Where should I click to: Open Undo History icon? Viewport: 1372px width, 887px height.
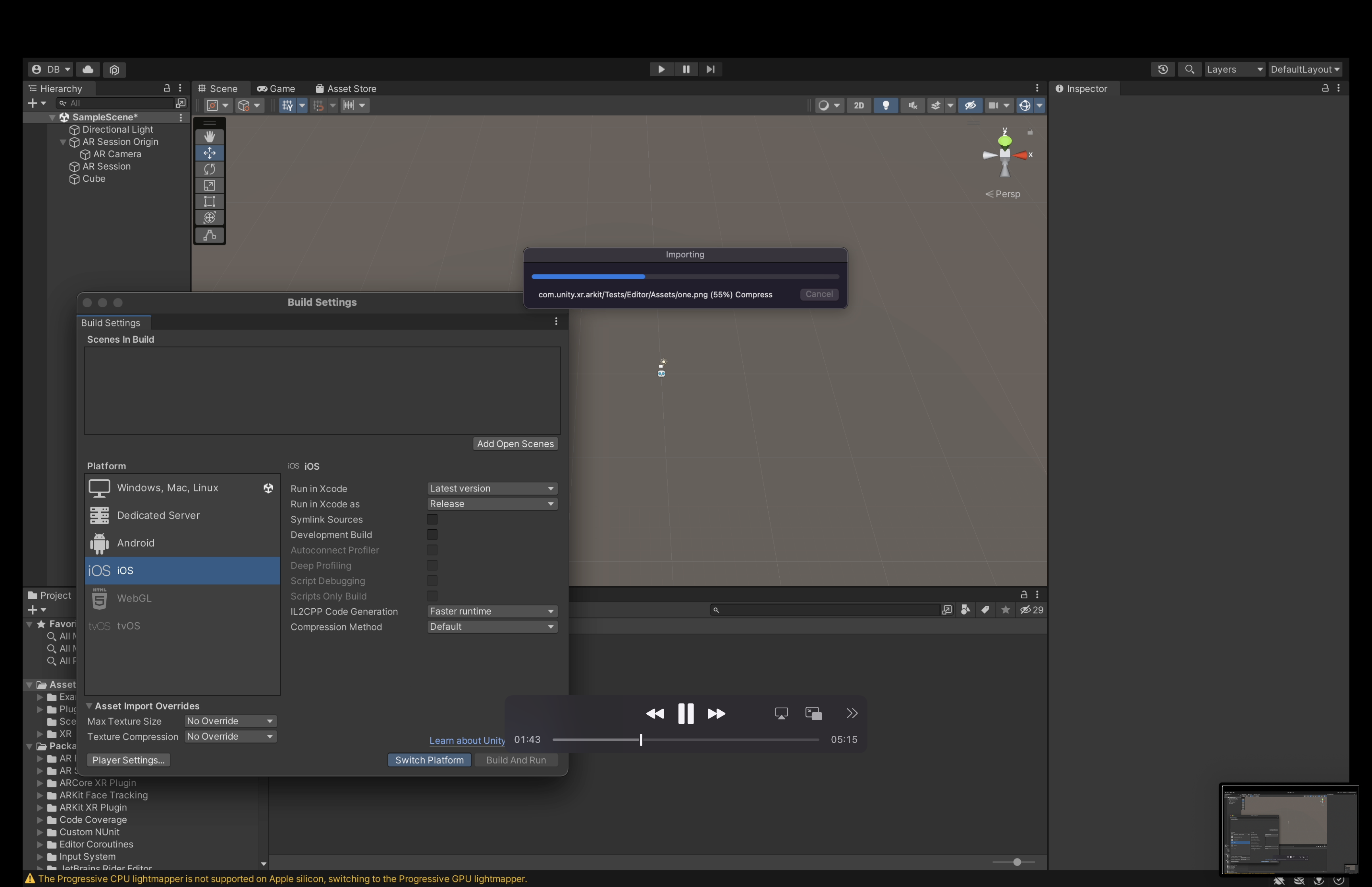pos(1162,69)
